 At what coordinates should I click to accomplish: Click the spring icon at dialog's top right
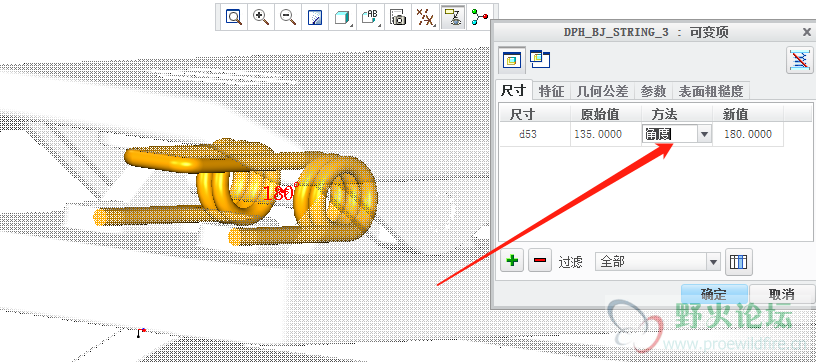(x=799, y=60)
